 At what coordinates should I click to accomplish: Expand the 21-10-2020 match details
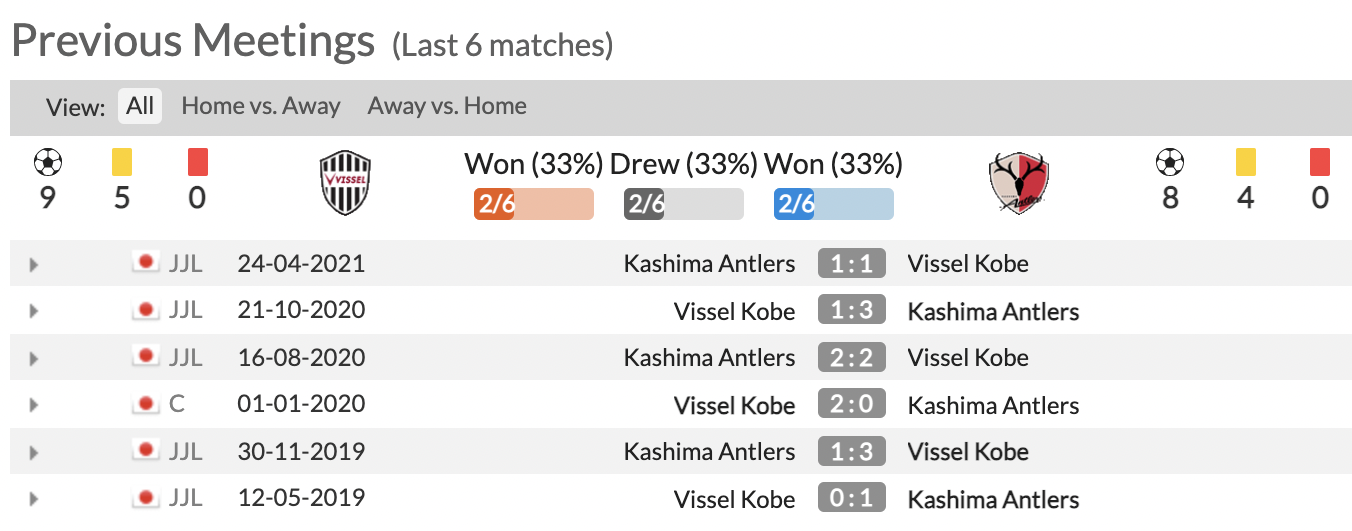click(x=34, y=311)
